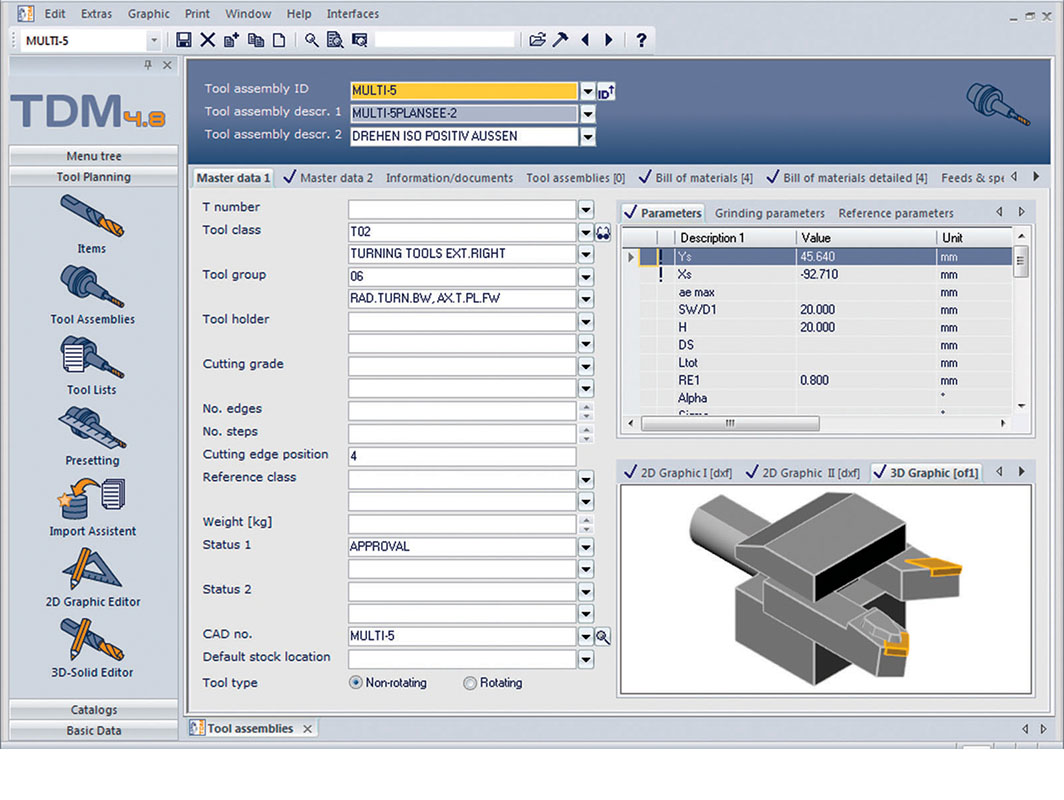Click the Cutting edge position input field
Image resolution: width=1064 pixels, height=800 pixels.
click(461, 456)
